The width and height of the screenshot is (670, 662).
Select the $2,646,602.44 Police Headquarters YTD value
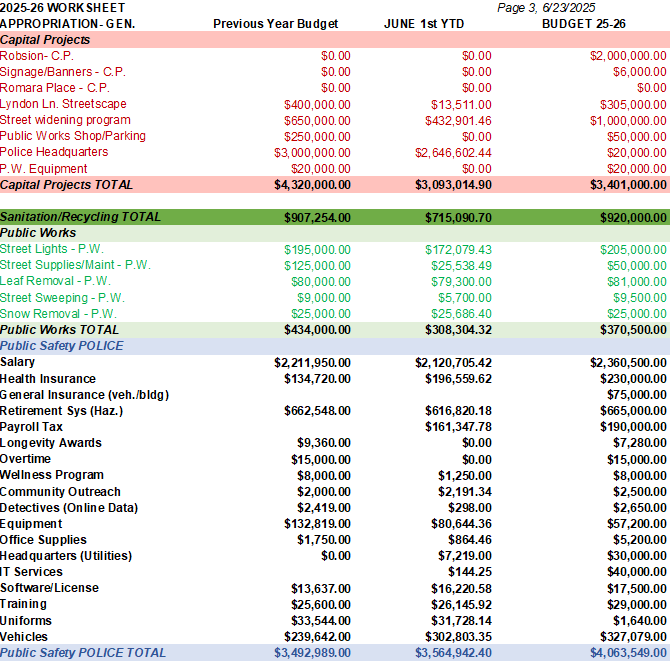453,153
